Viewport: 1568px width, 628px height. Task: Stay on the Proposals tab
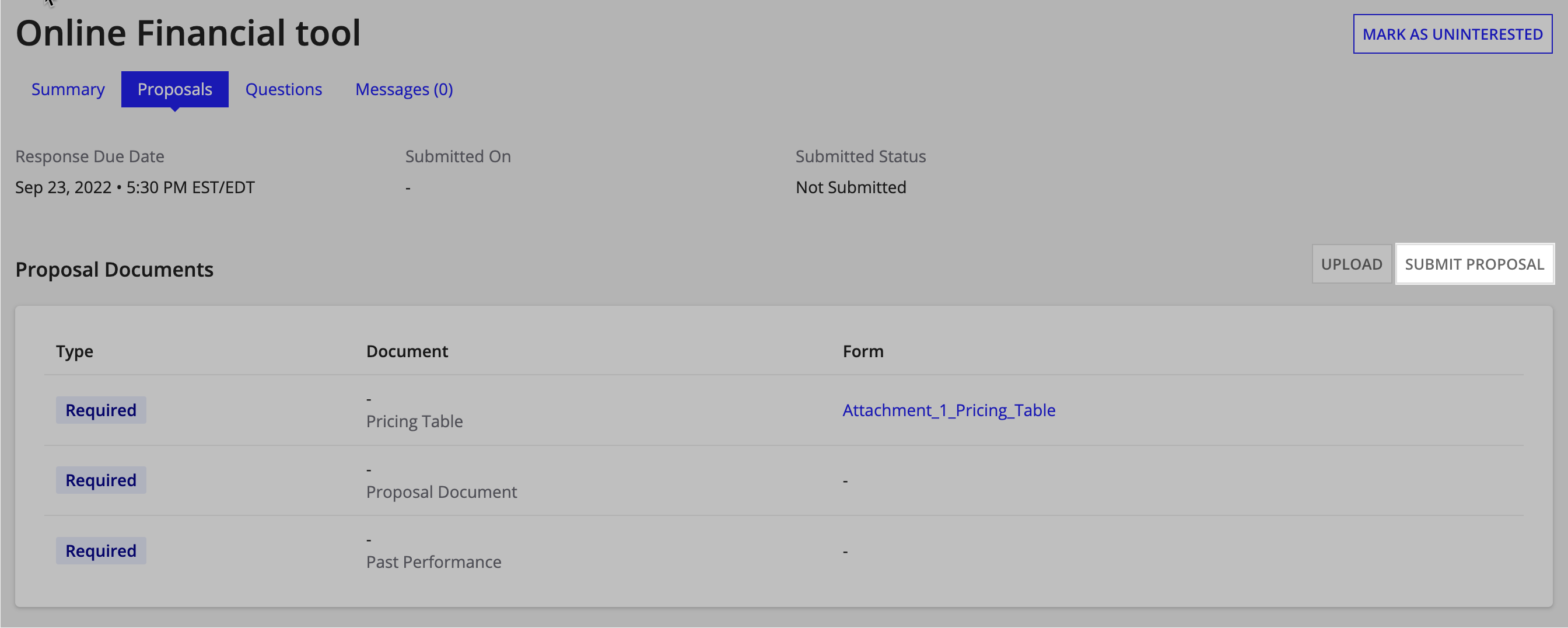coord(174,89)
